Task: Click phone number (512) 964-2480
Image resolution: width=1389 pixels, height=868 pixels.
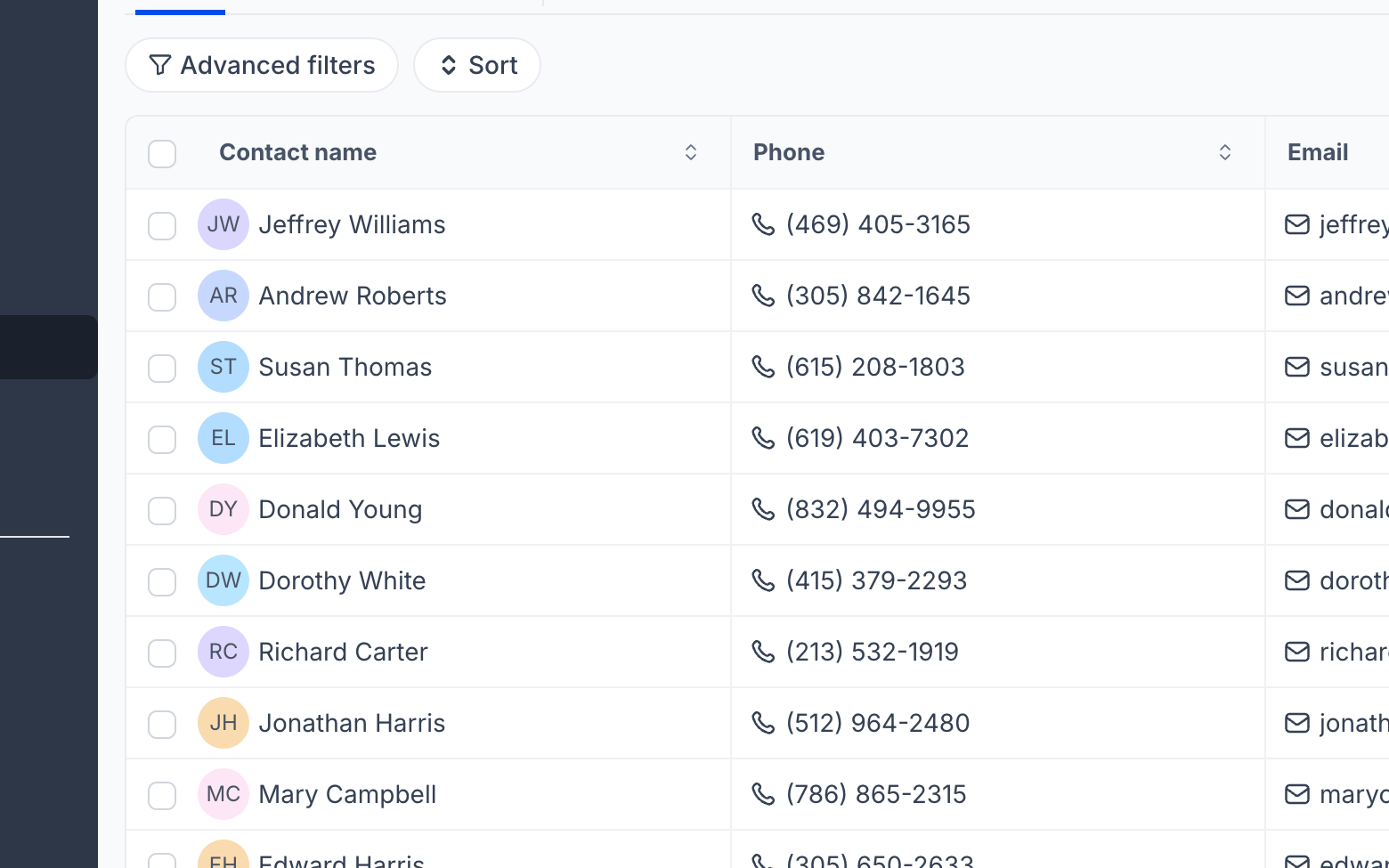Action: click(x=878, y=723)
